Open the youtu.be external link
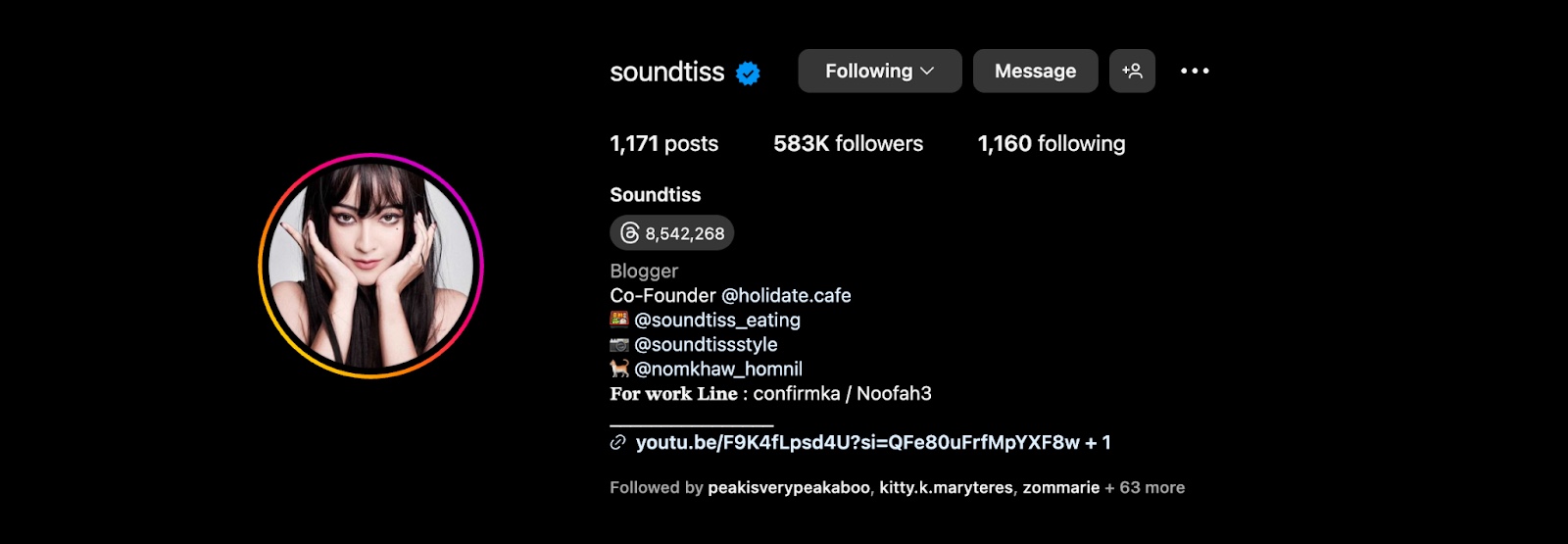The image size is (1568, 544). 857,443
